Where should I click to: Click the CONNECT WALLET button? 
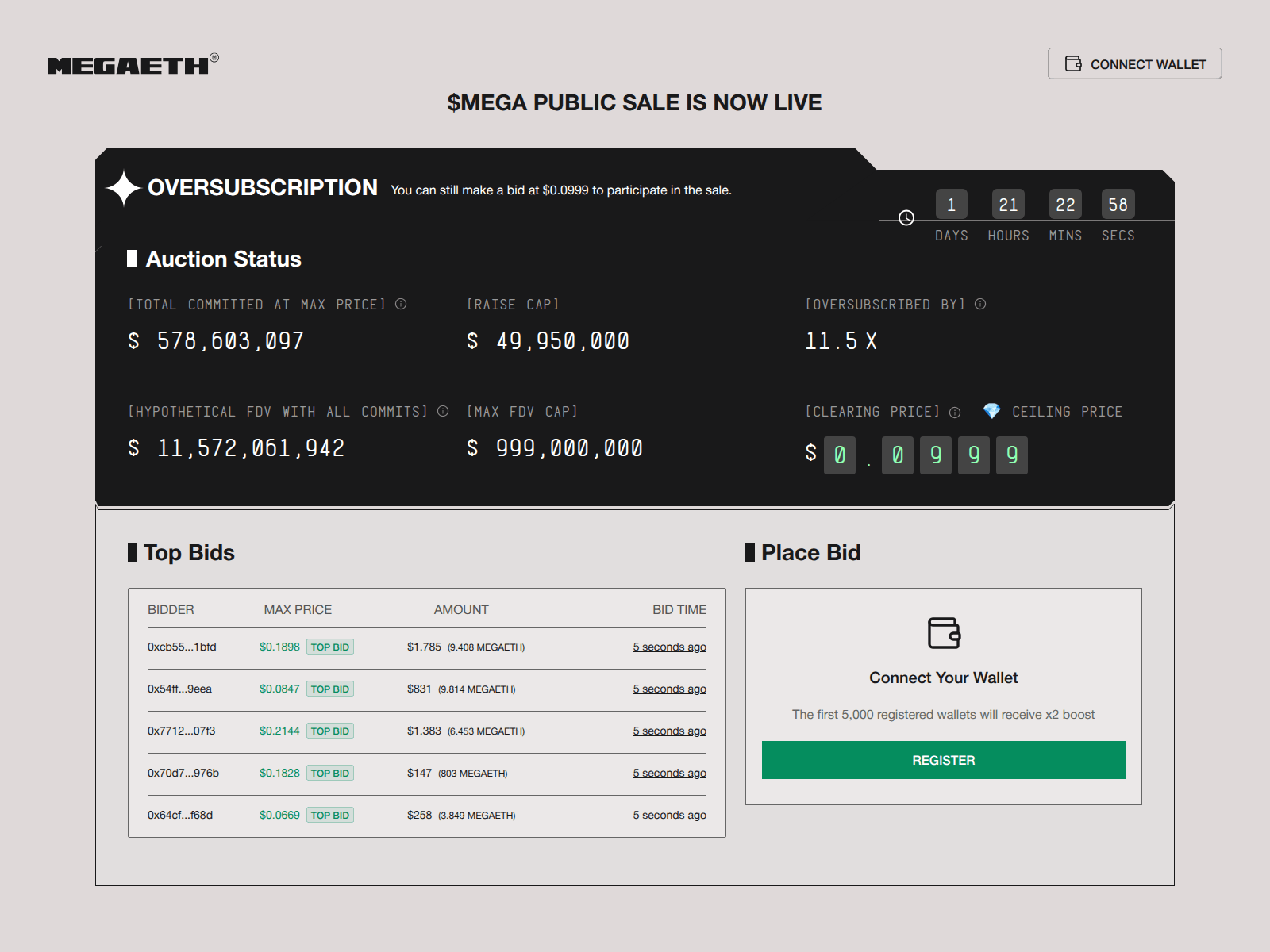[1134, 63]
